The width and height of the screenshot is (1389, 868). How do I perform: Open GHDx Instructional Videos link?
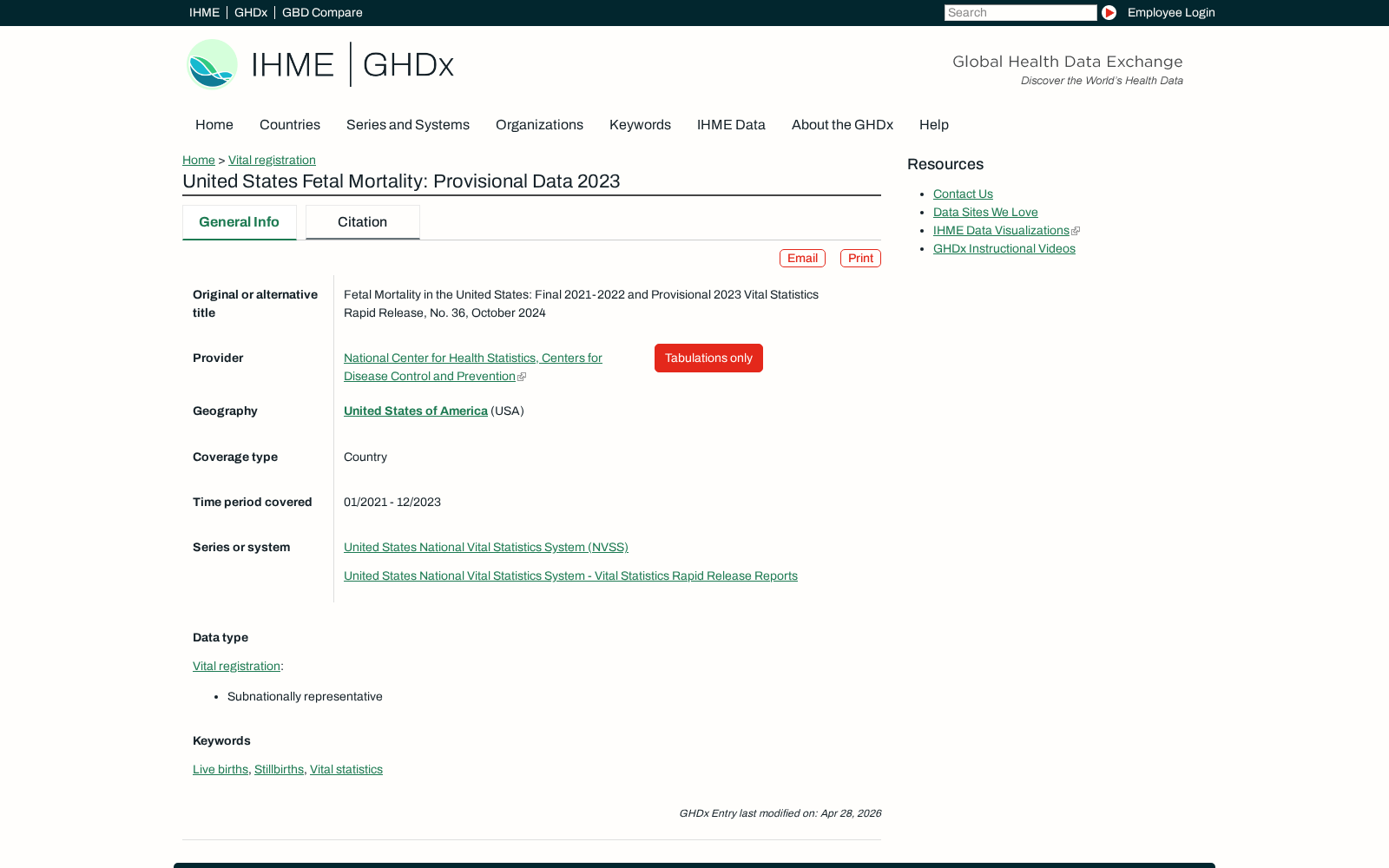pos(1004,248)
